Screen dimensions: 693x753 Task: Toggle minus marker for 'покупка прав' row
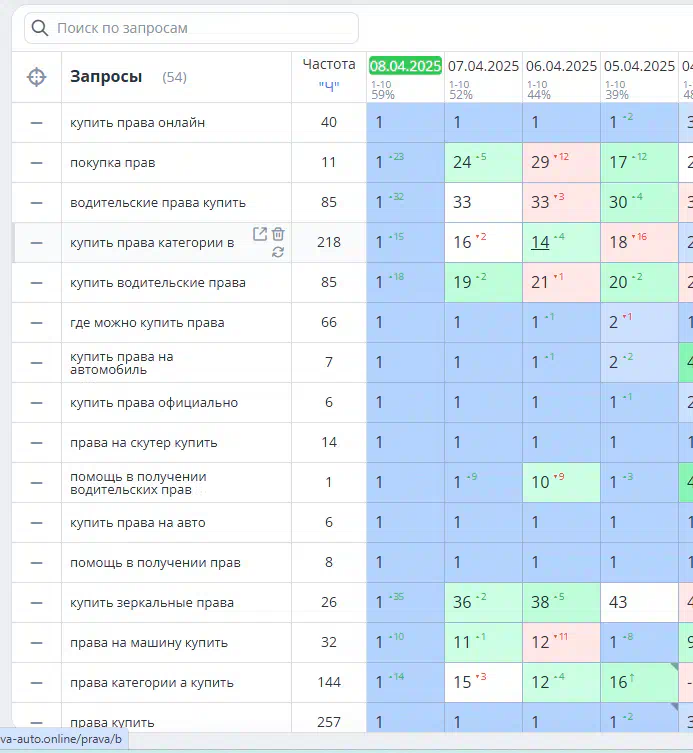pyautogui.click(x=37, y=163)
